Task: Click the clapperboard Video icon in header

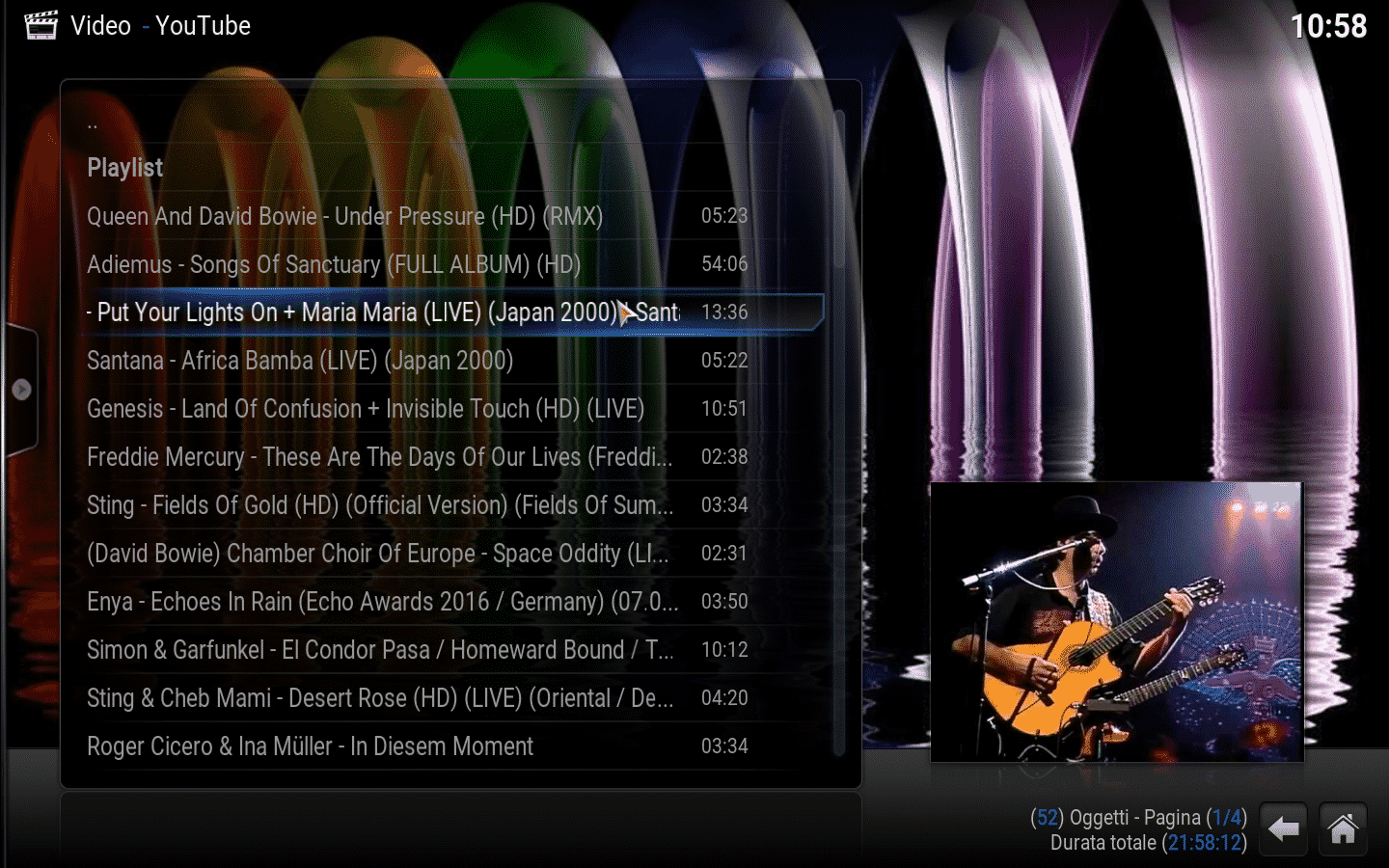Action: [x=41, y=25]
